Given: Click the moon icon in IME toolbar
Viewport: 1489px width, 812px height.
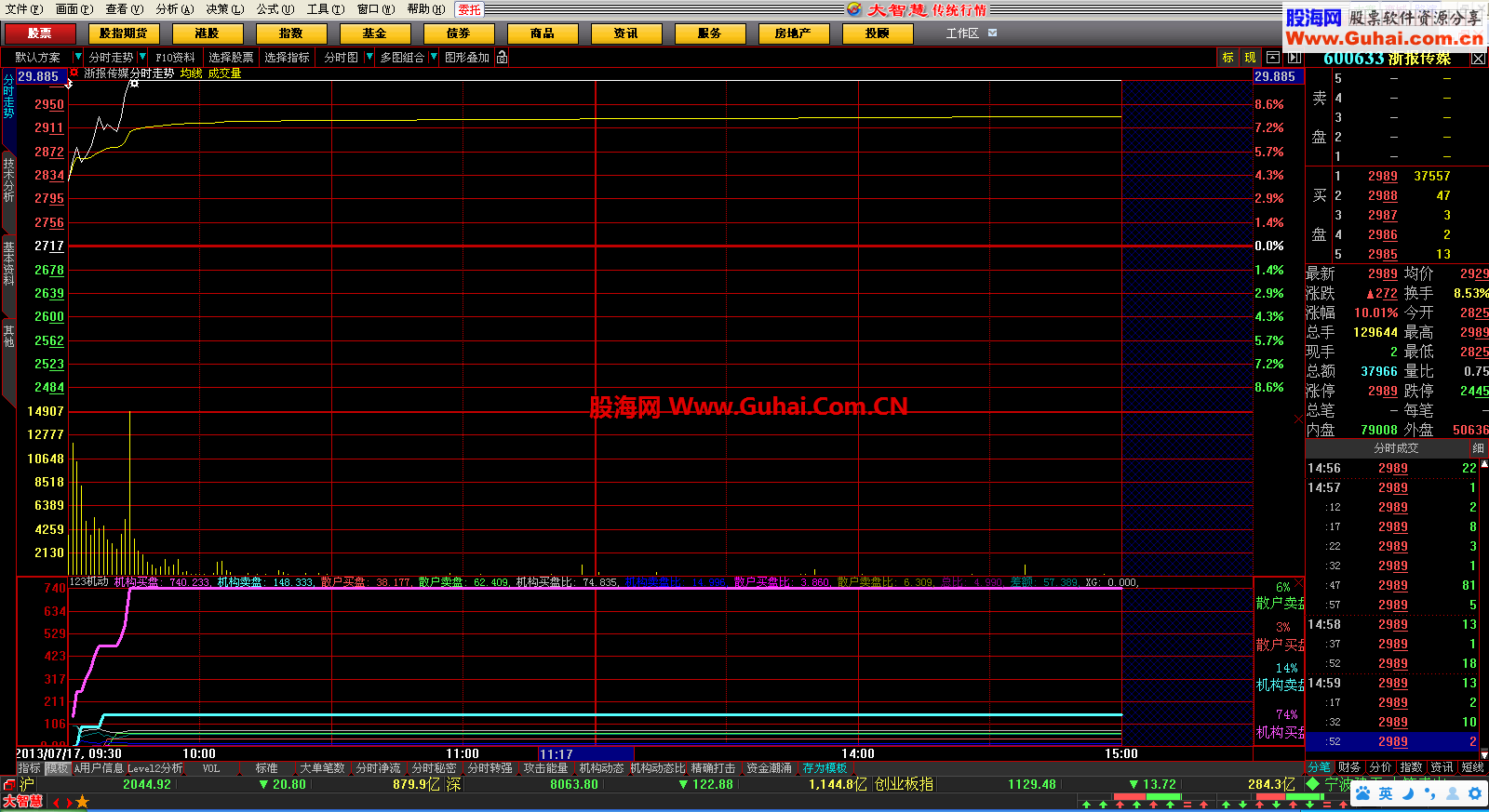Looking at the screenshot, I should tap(1408, 793).
